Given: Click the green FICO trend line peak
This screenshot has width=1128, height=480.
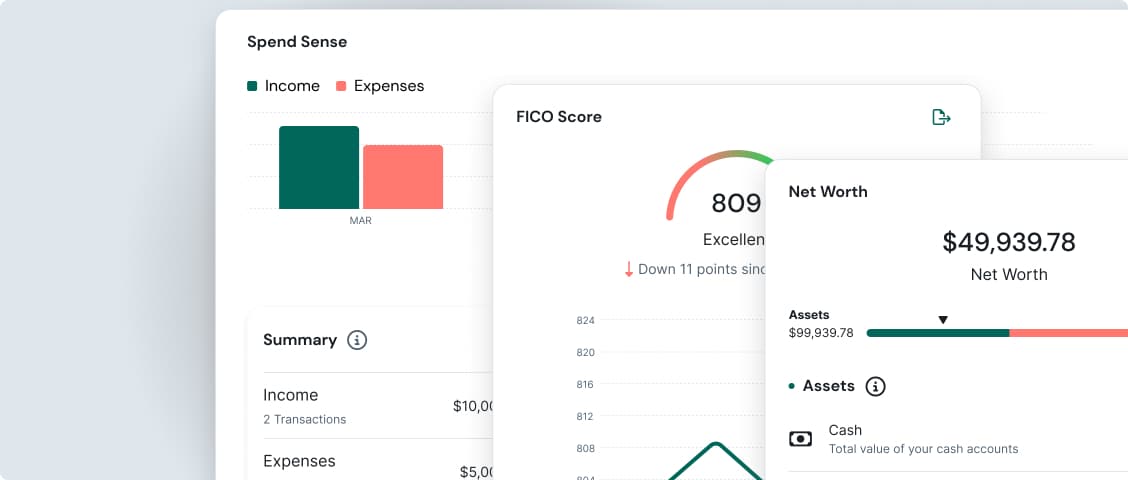Looking at the screenshot, I should [715, 444].
